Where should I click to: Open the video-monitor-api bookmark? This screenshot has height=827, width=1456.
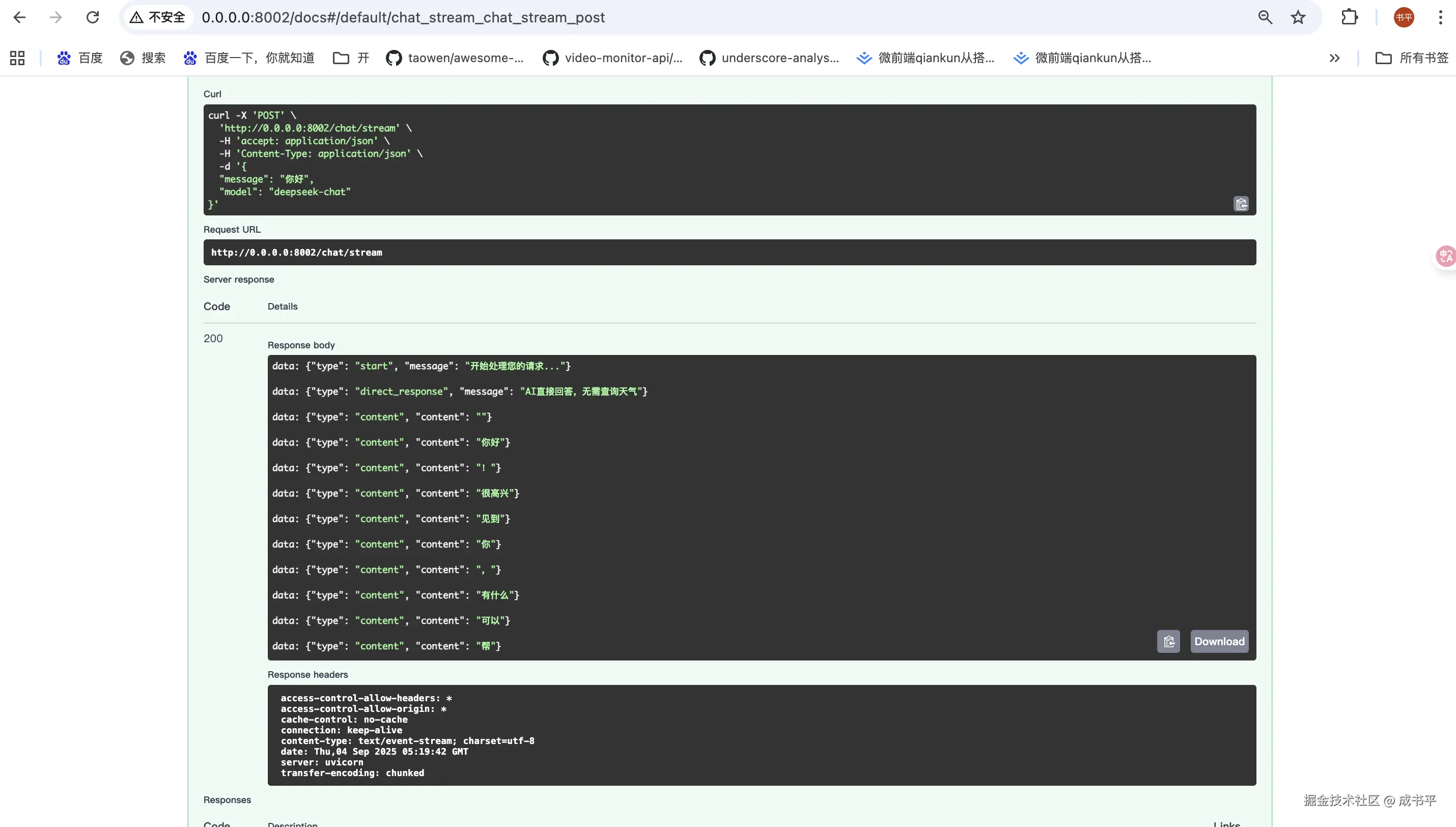[x=612, y=58]
